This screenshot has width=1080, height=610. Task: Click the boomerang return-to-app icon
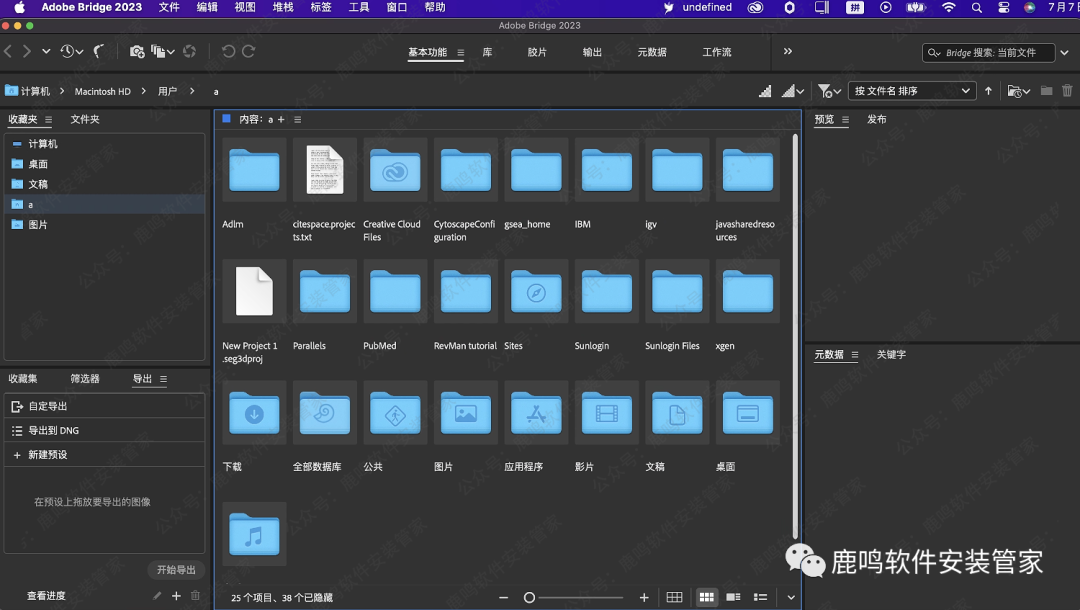point(99,51)
